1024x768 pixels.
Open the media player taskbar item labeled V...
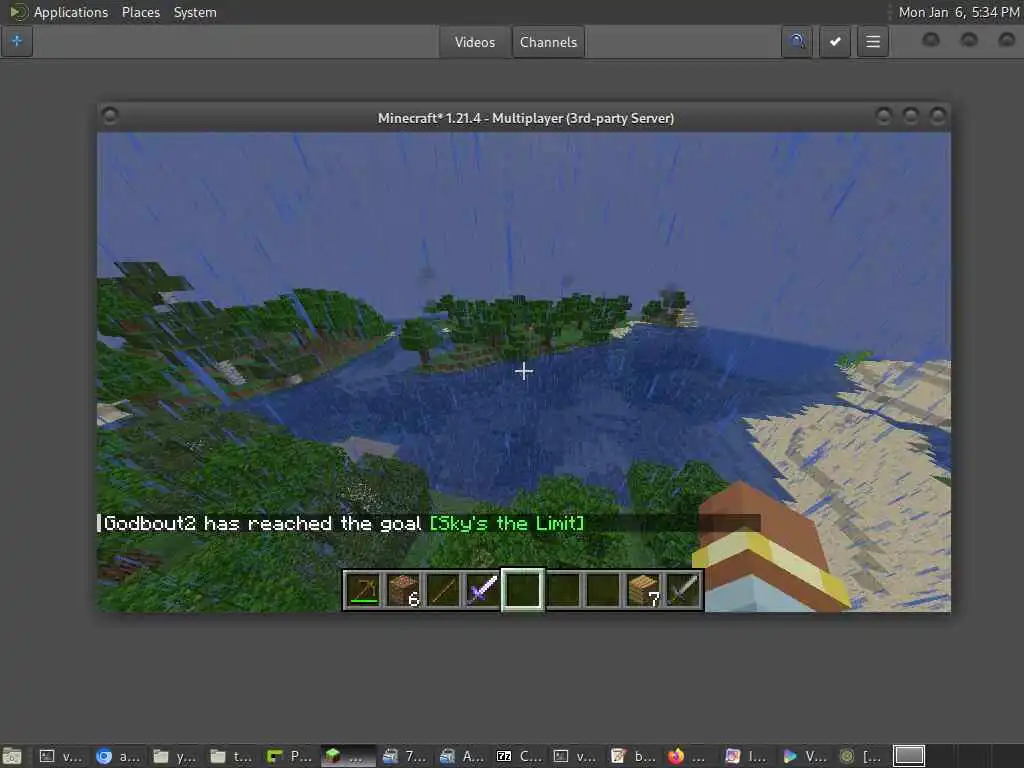[x=803, y=756]
